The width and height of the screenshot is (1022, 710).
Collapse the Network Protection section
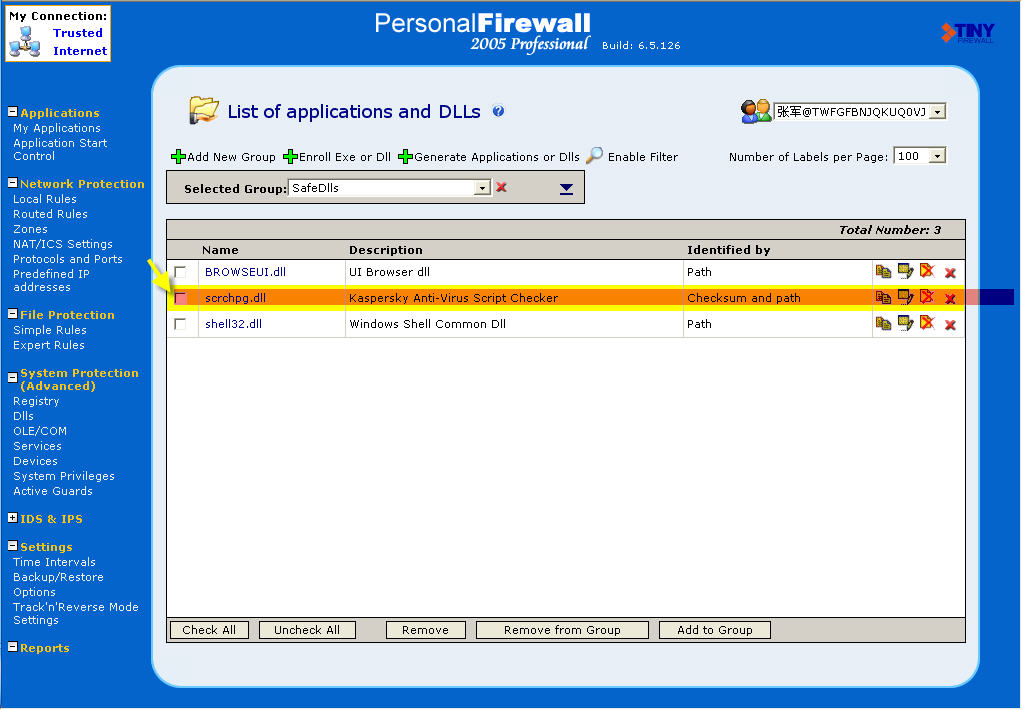[x=12, y=183]
